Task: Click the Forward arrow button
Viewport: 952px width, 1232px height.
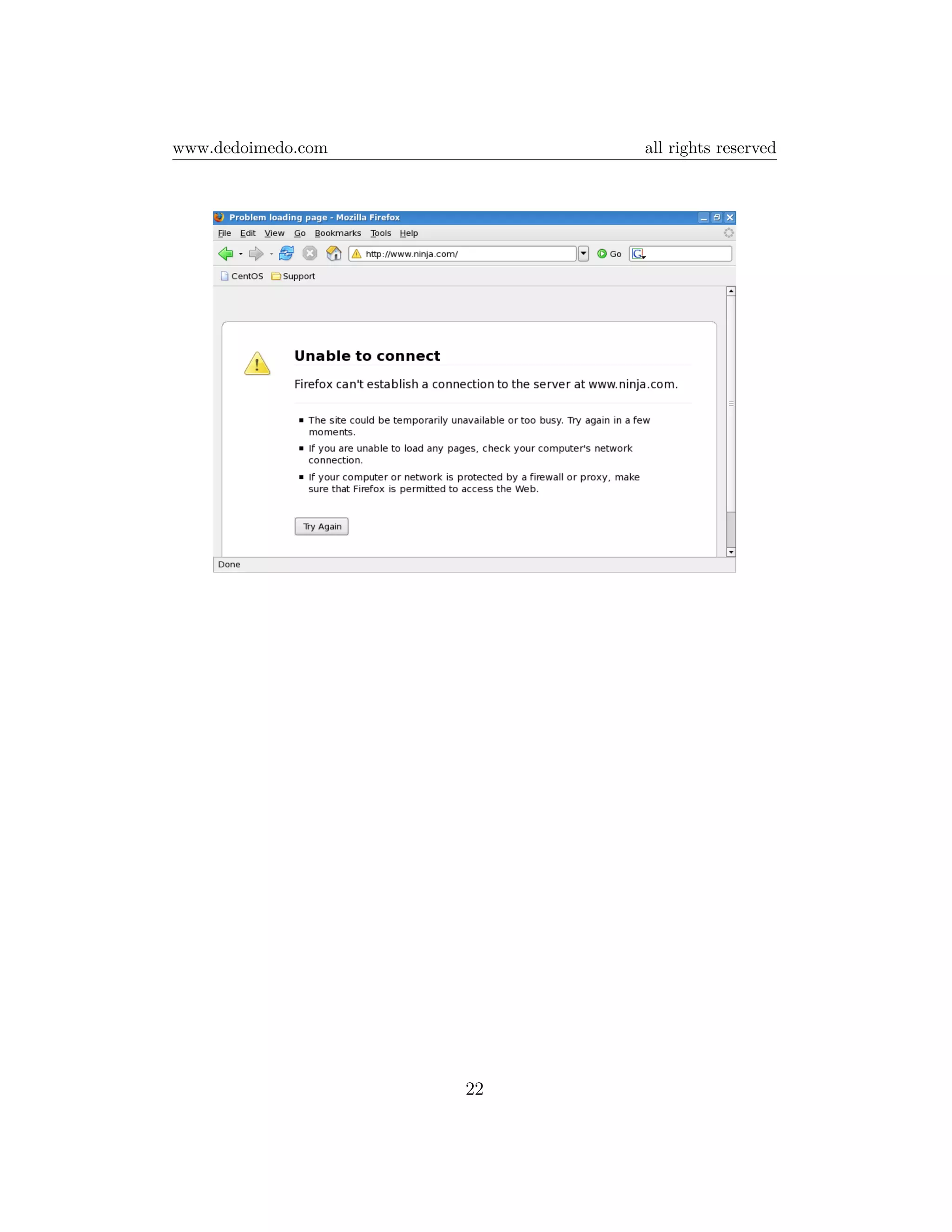Action: click(x=256, y=254)
